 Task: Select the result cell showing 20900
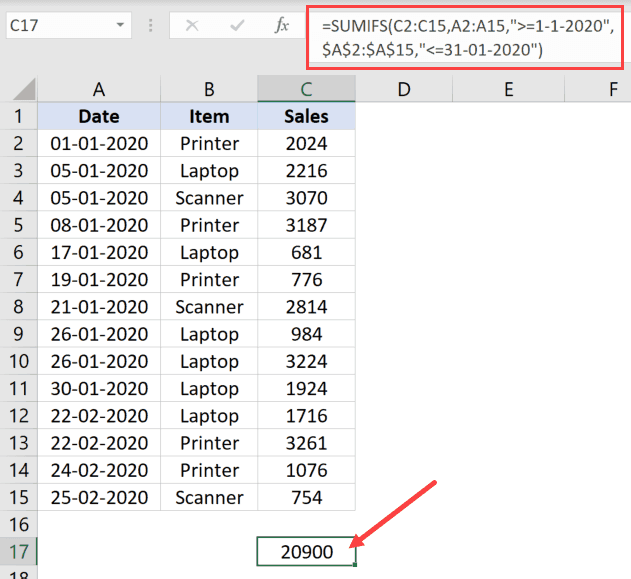tap(306, 552)
